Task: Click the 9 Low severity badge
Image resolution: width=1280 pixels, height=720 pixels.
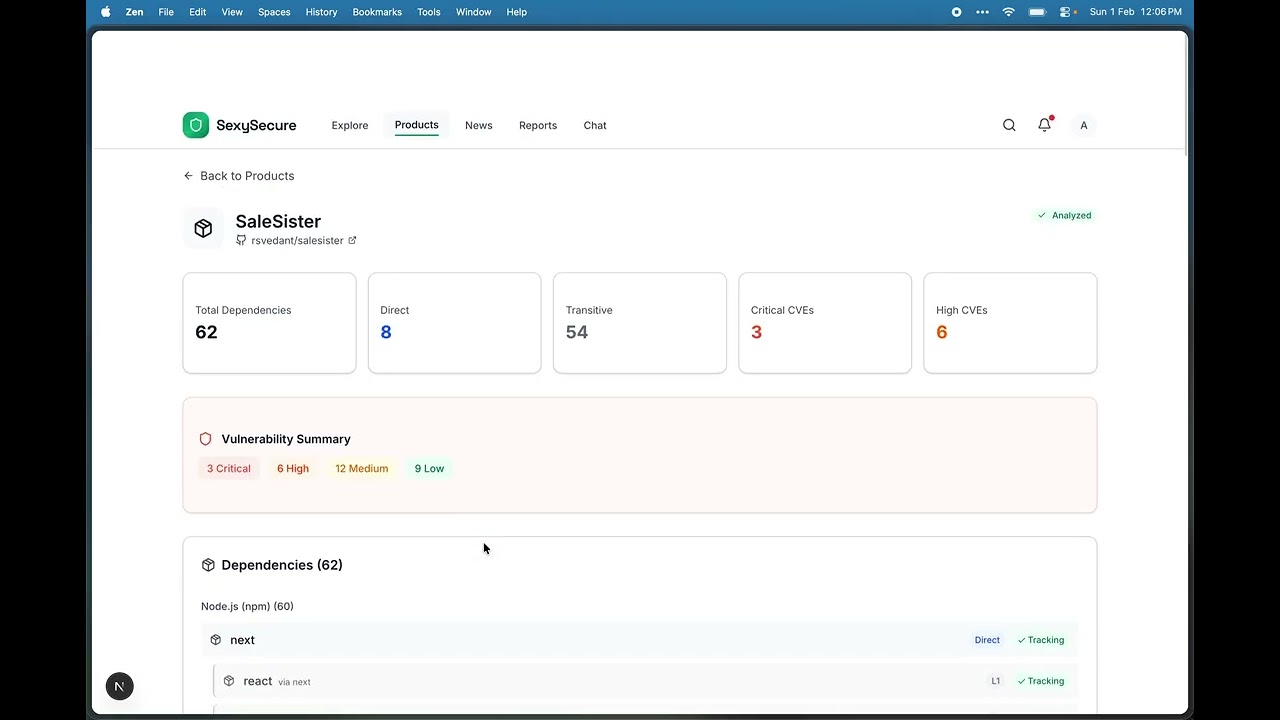Action: tap(429, 468)
